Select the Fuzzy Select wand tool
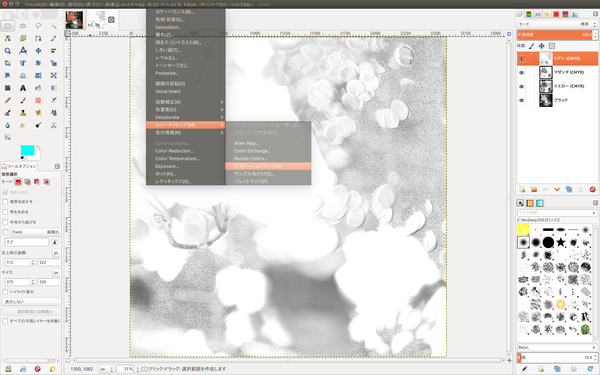Viewport: 600px width, 375px height. pos(54,26)
